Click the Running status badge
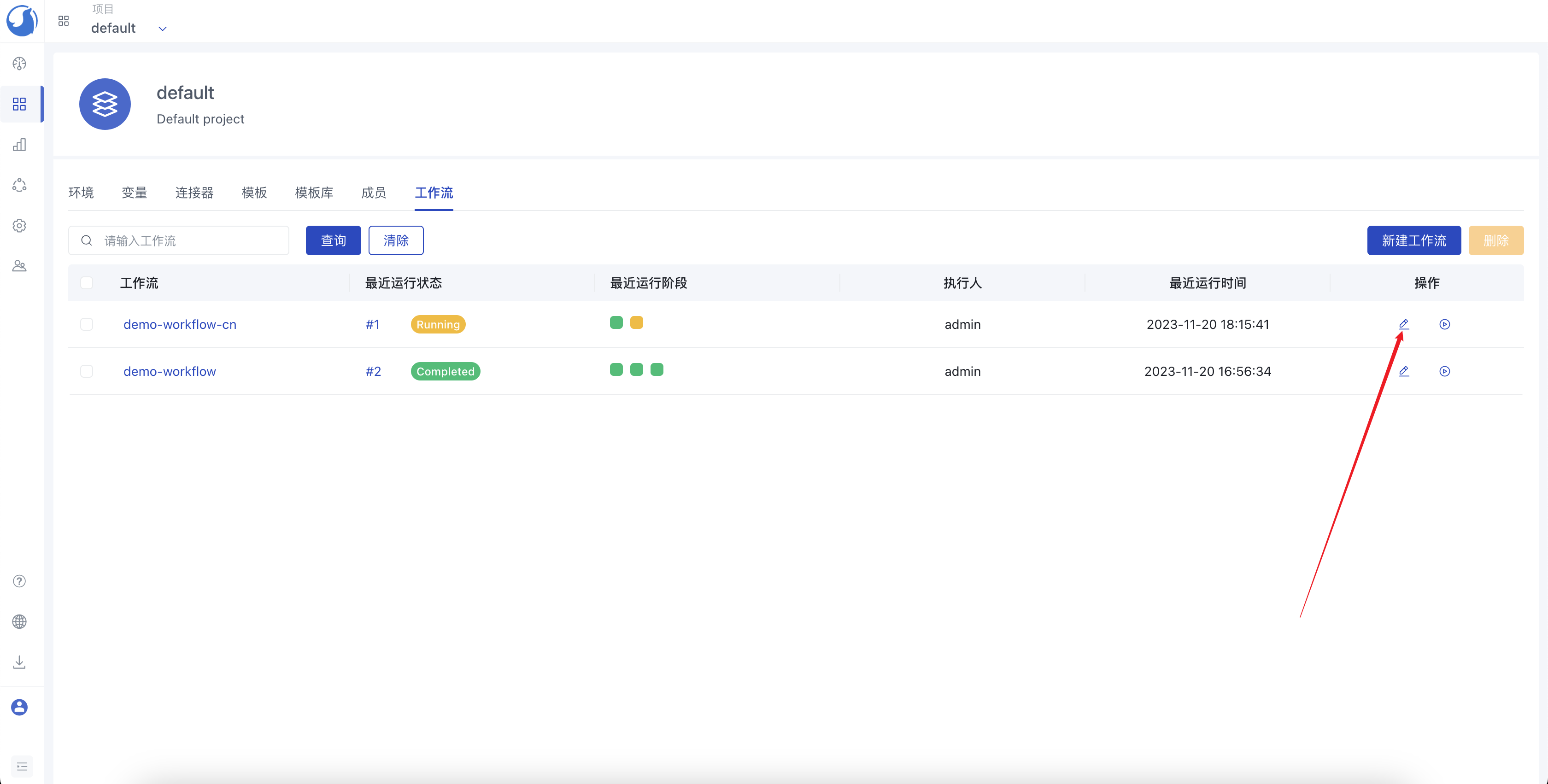Screen dimensions: 1548x784 [x=438, y=324]
